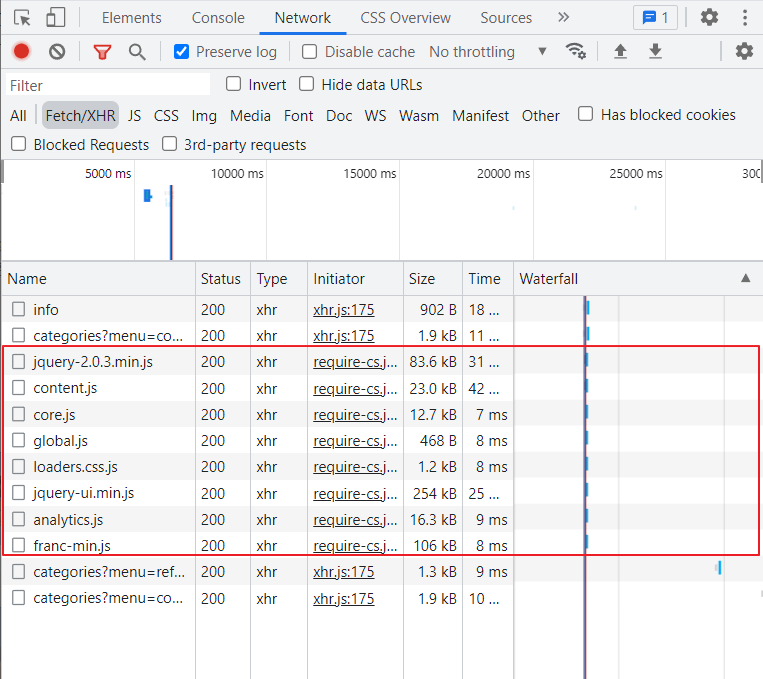Enable the Disable cache checkbox
This screenshot has height=679, width=763.
[309, 52]
